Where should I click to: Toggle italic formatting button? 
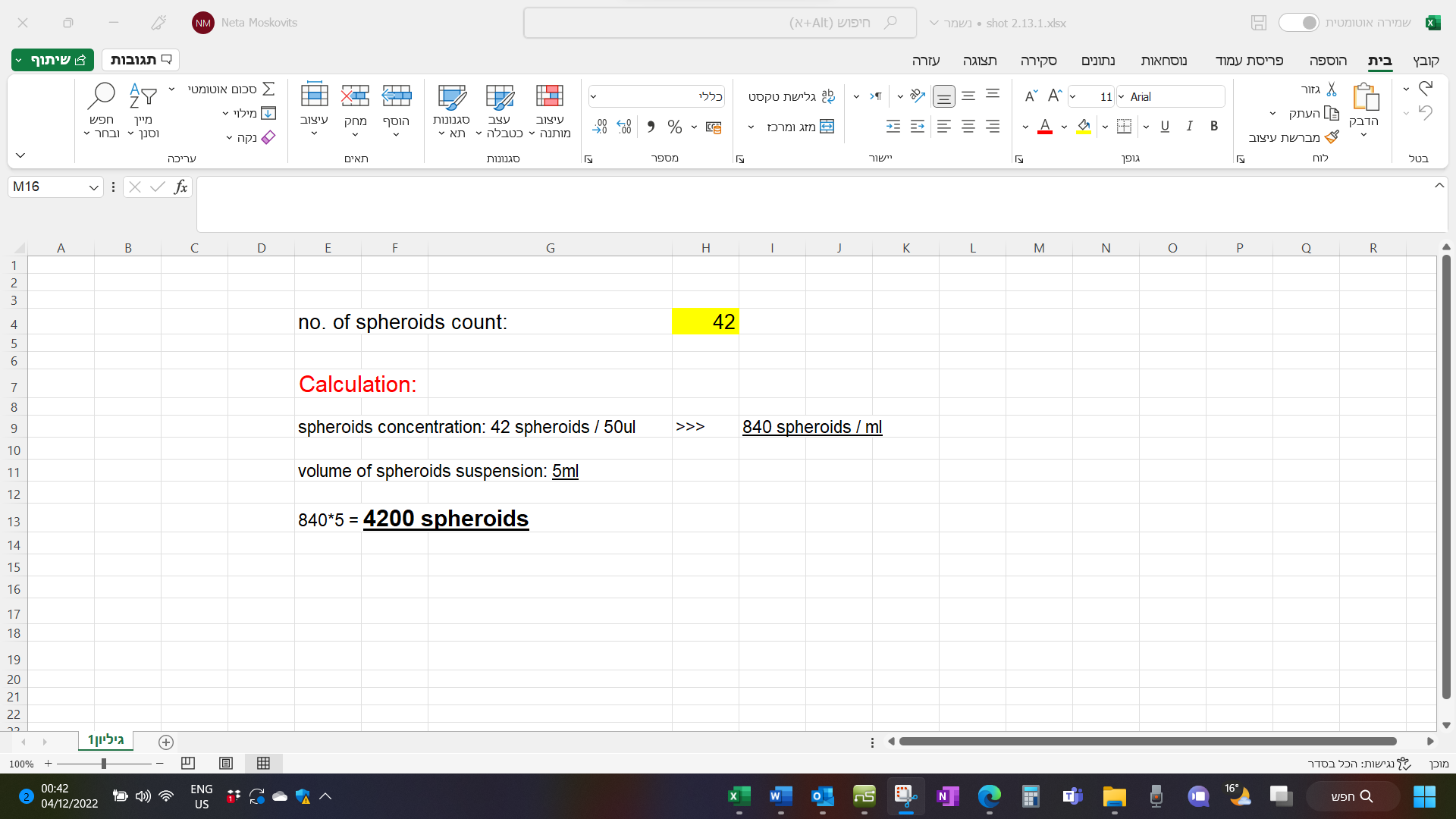click(x=1189, y=127)
